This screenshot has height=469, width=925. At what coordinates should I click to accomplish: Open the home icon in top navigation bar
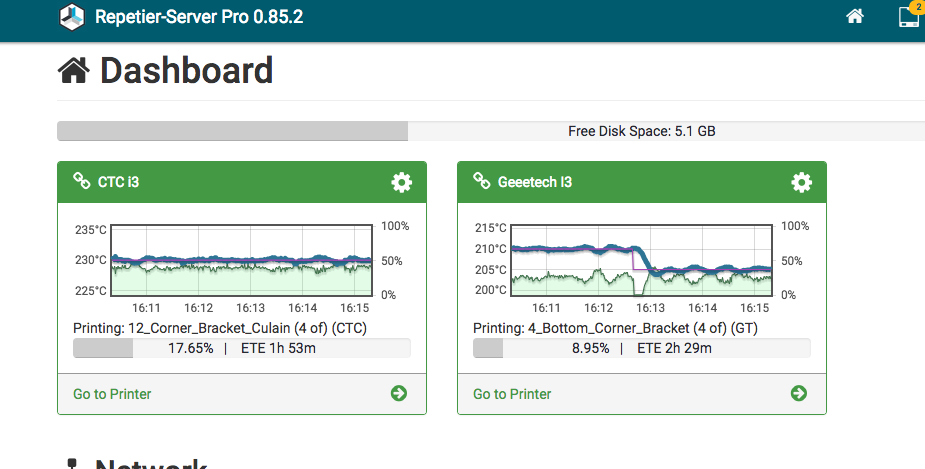tap(854, 16)
